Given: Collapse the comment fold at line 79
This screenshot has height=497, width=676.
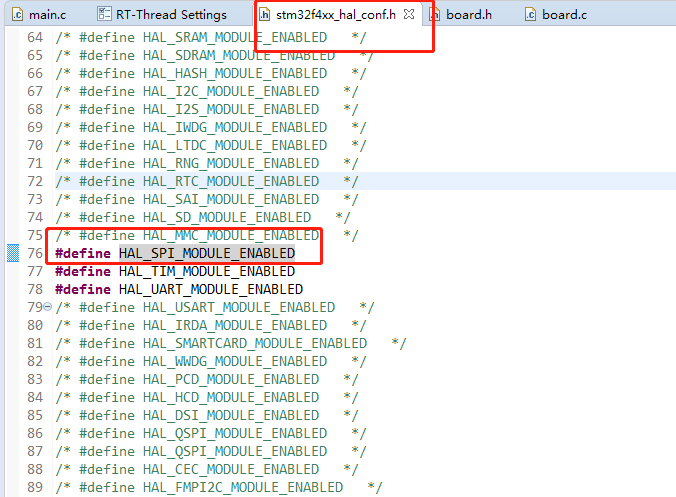Looking at the screenshot, I should (x=47, y=306).
